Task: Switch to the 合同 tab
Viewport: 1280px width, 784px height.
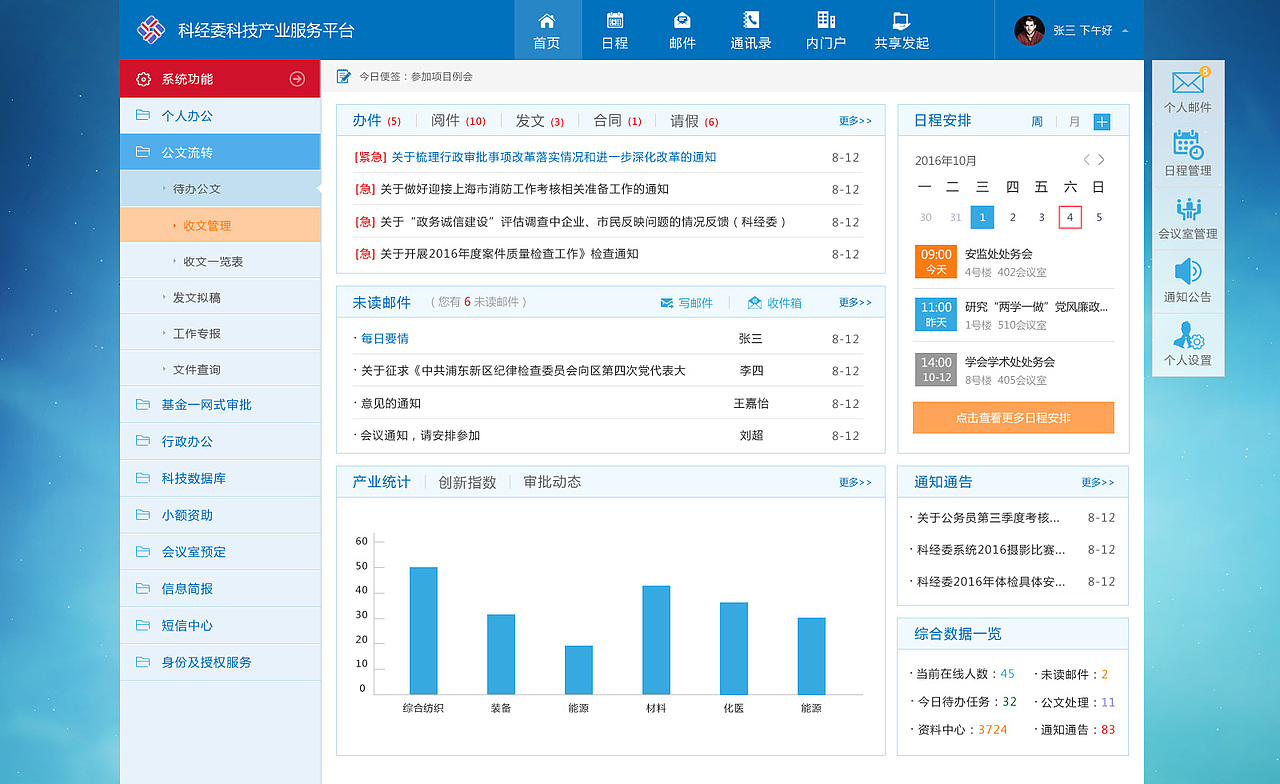Action: (x=618, y=121)
